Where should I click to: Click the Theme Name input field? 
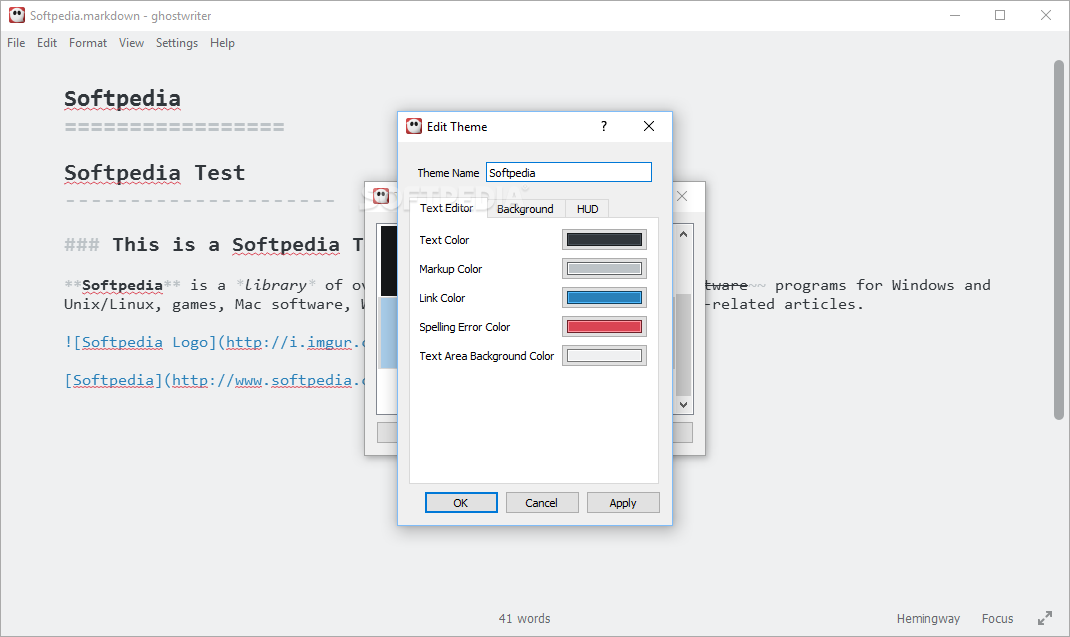pyautogui.click(x=568, y=173)
